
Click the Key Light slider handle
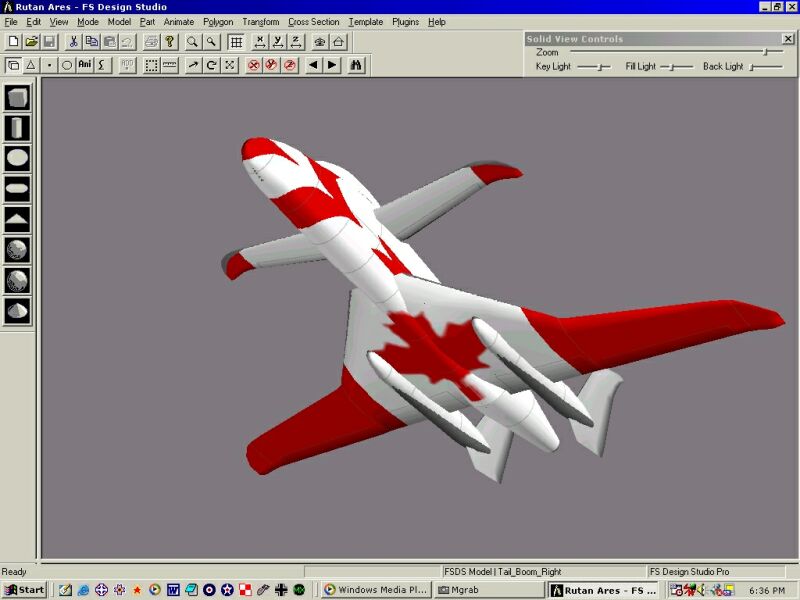click(602, 67)
